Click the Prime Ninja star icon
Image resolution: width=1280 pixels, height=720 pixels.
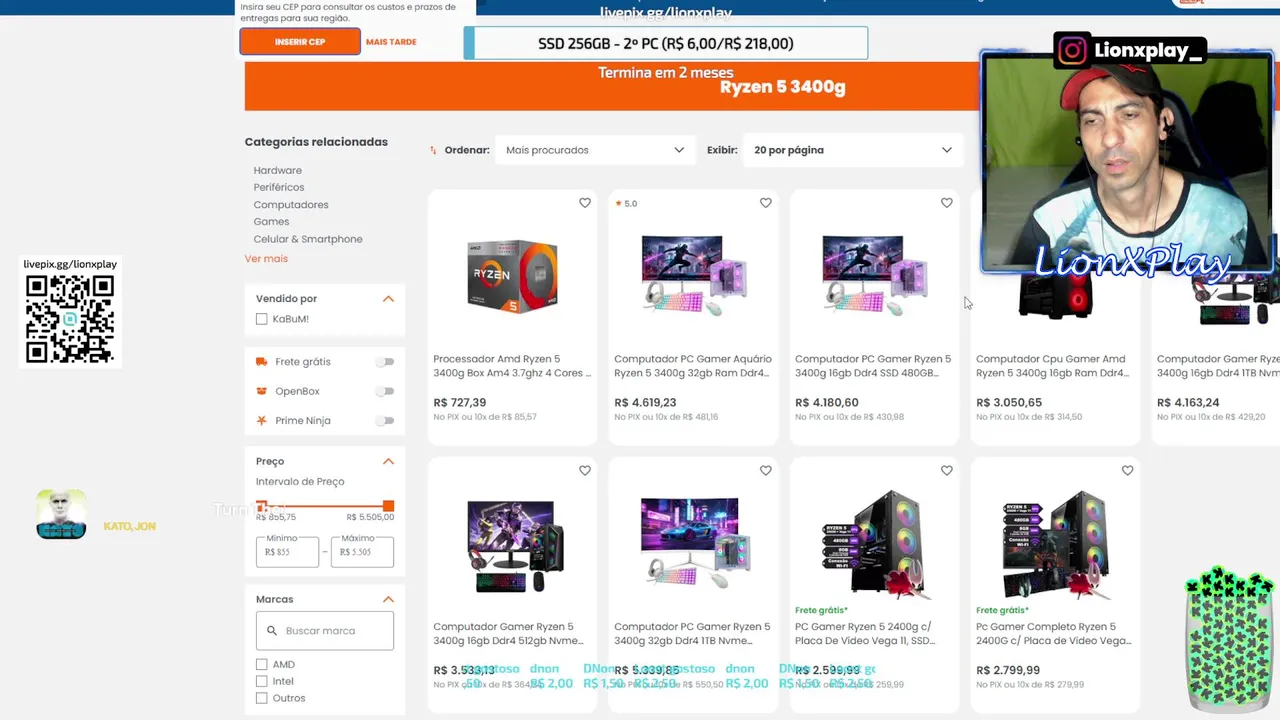pos(262,420)
